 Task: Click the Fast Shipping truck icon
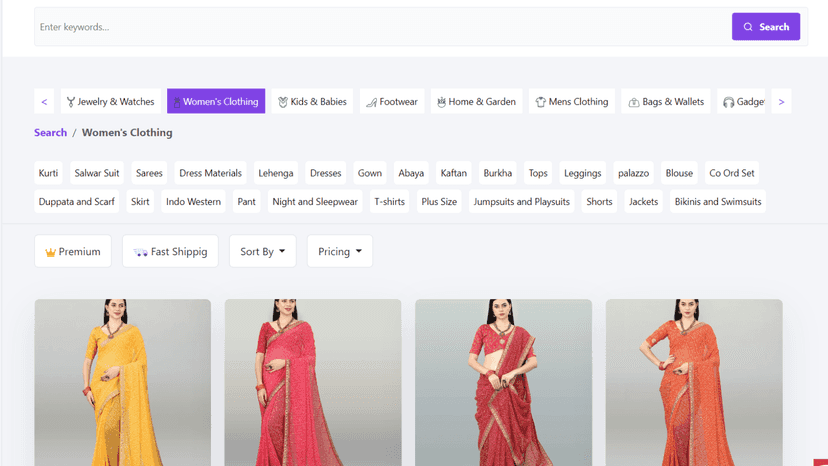(140, 253)
